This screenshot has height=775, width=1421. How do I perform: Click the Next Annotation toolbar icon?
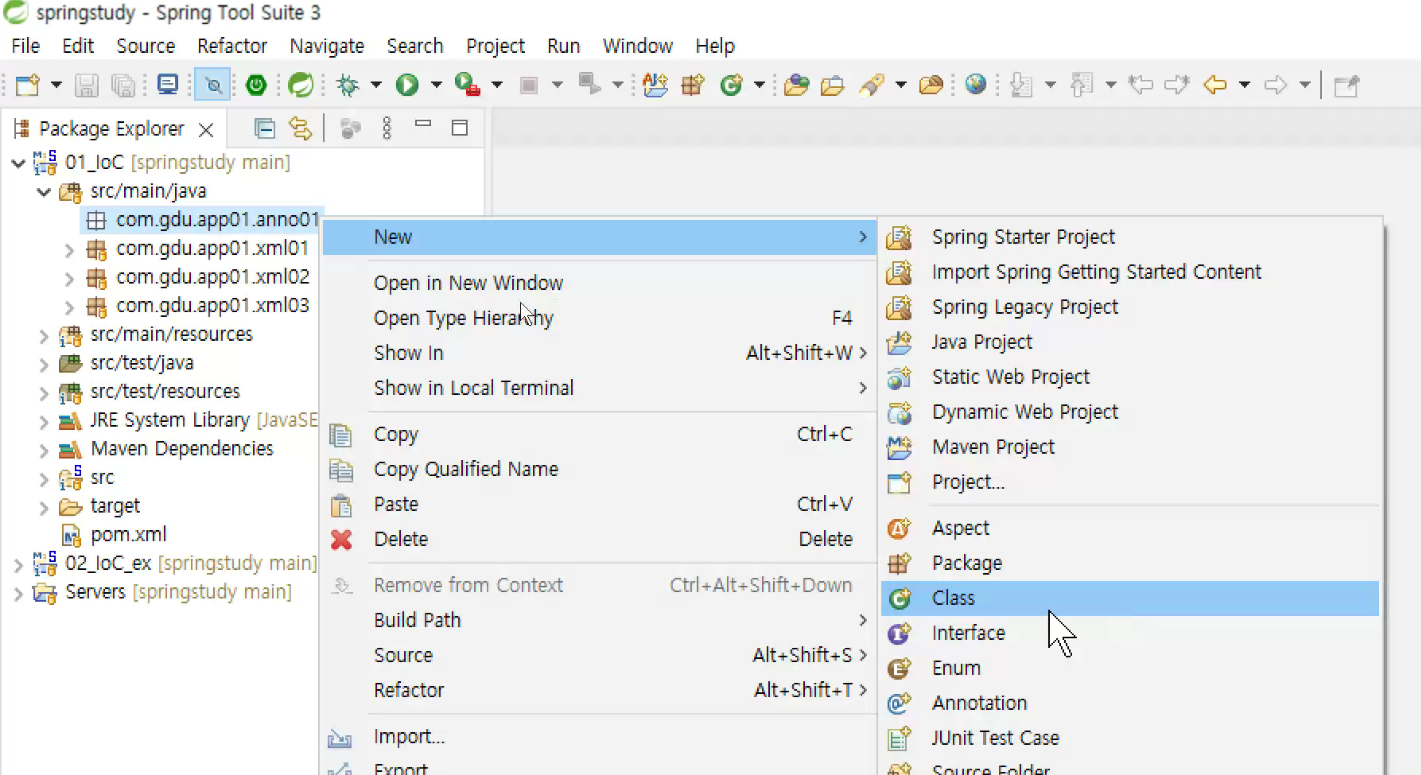coord(1021,85)
